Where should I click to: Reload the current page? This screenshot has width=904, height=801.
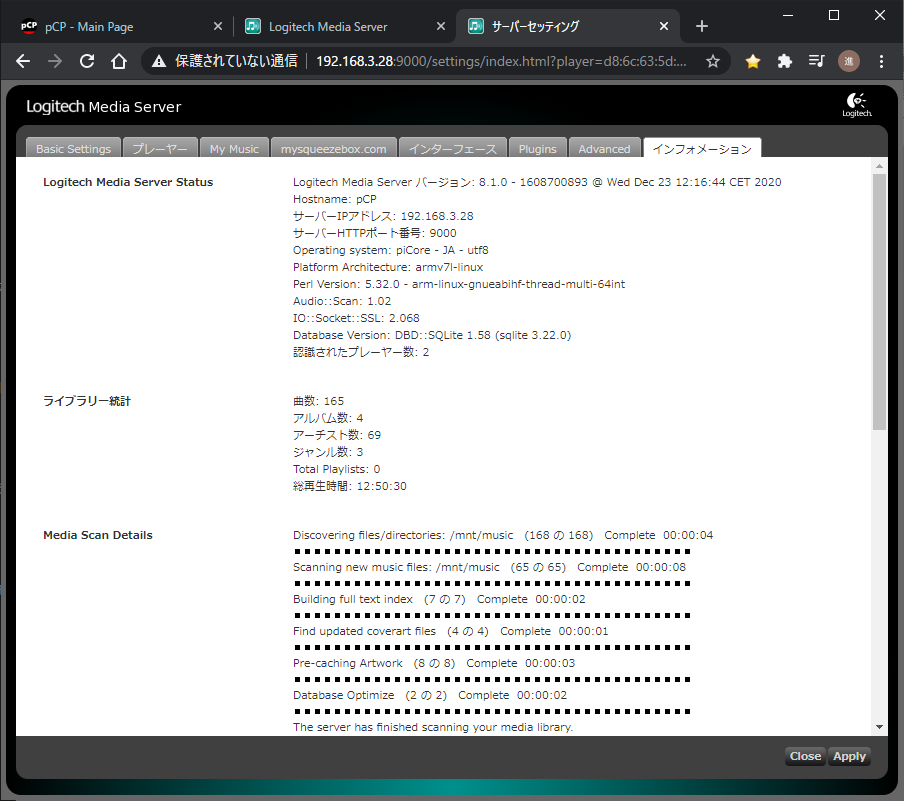(x=87, y=61)
